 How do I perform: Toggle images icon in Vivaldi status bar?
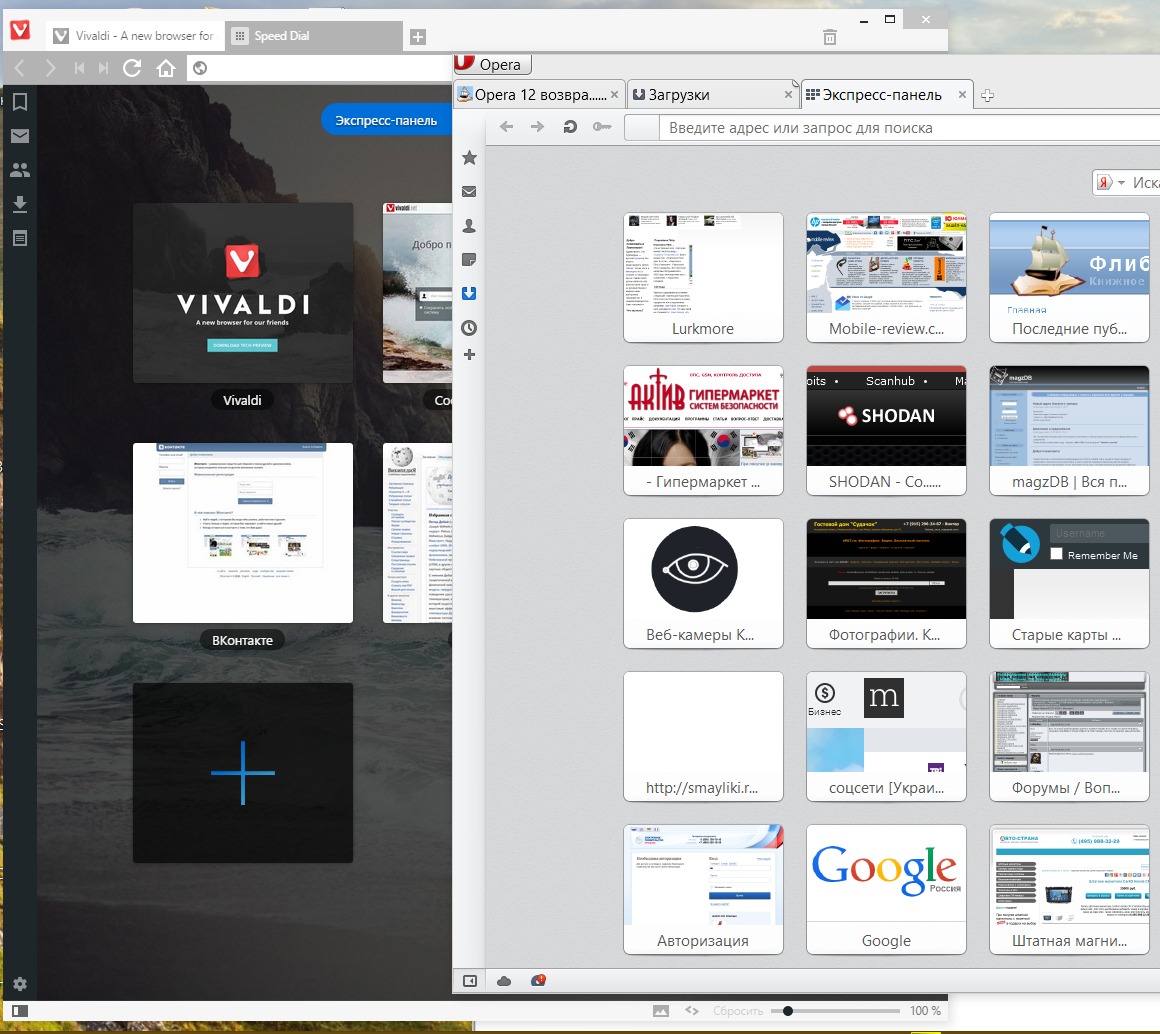point(661,1010)
